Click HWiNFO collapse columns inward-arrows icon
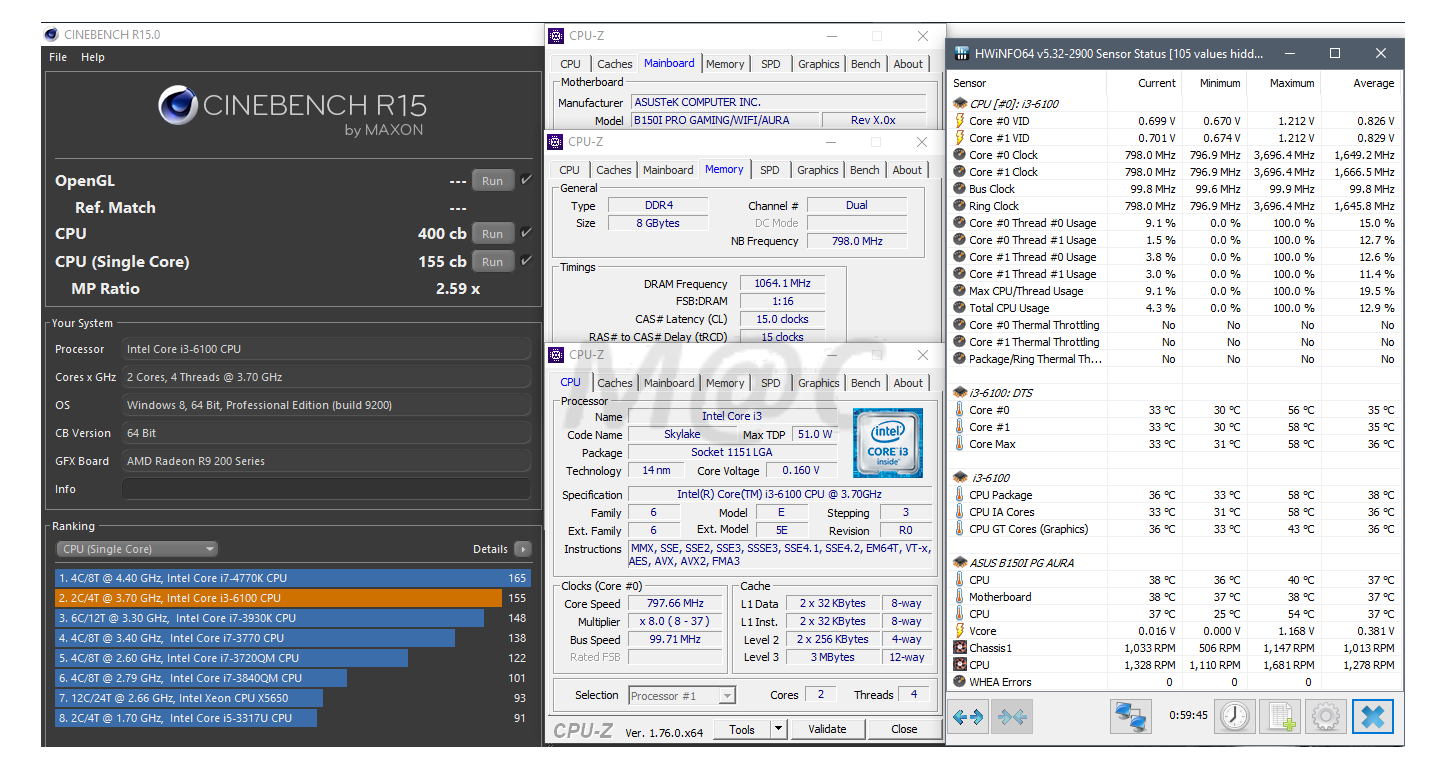The image size is (1446, 769). coord(1010,716)
